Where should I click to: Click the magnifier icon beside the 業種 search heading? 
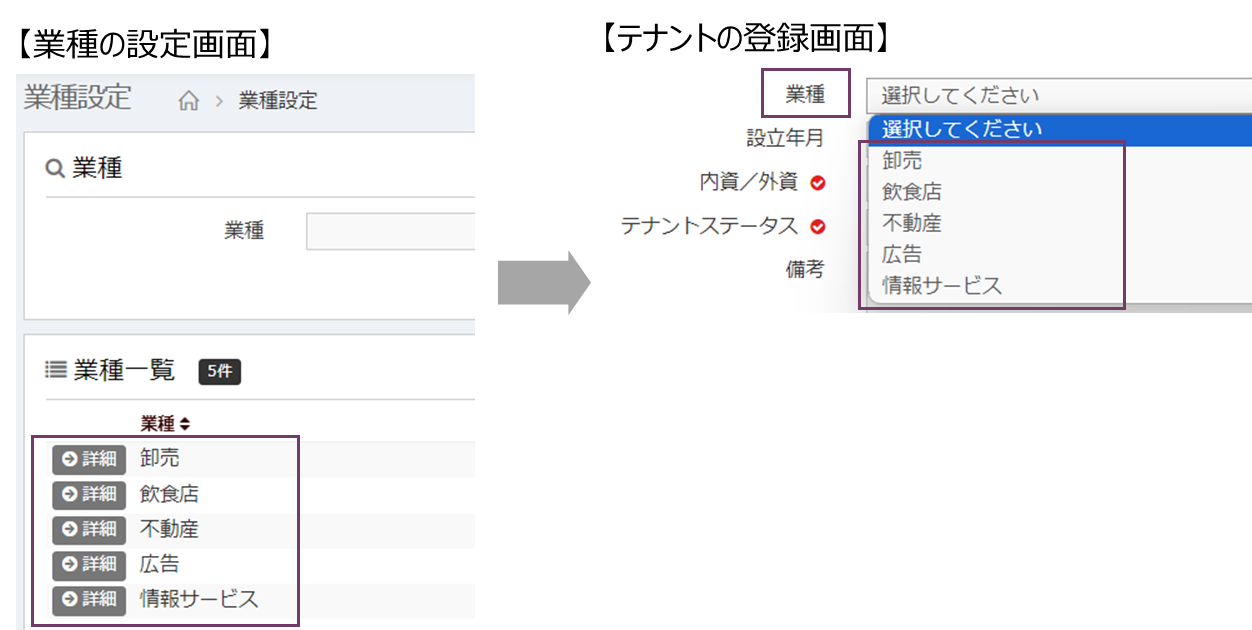pos(55,169)
